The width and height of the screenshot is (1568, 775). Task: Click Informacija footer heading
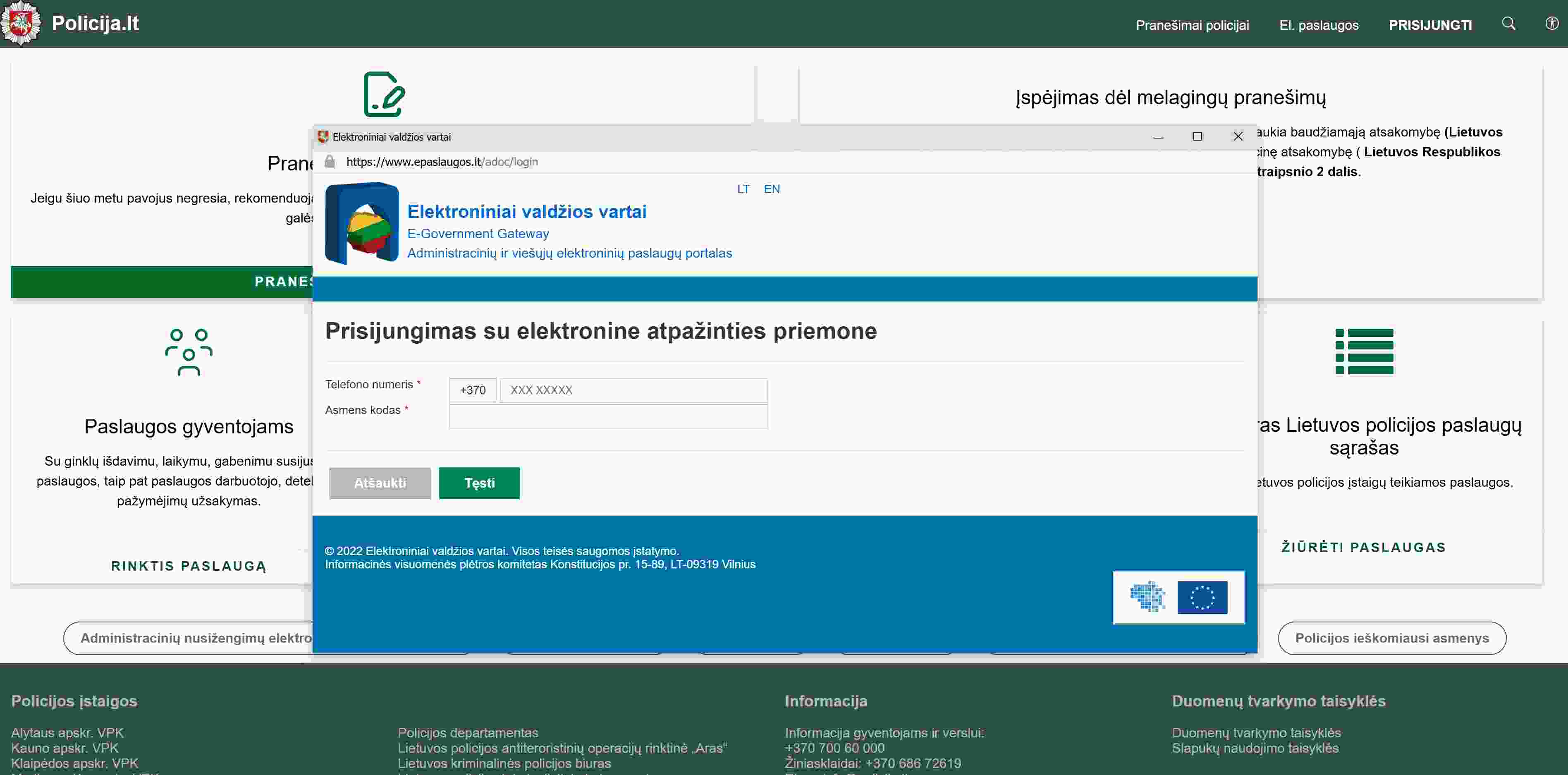(825, 701)
